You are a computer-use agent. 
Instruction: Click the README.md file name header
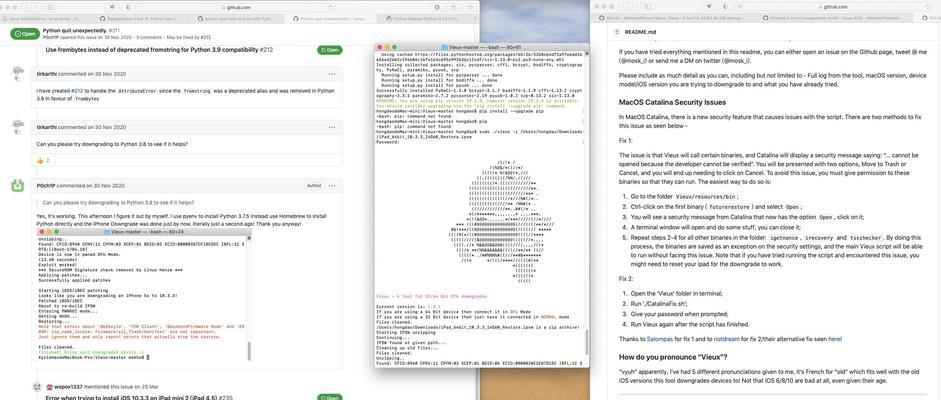tap(640, 32)
